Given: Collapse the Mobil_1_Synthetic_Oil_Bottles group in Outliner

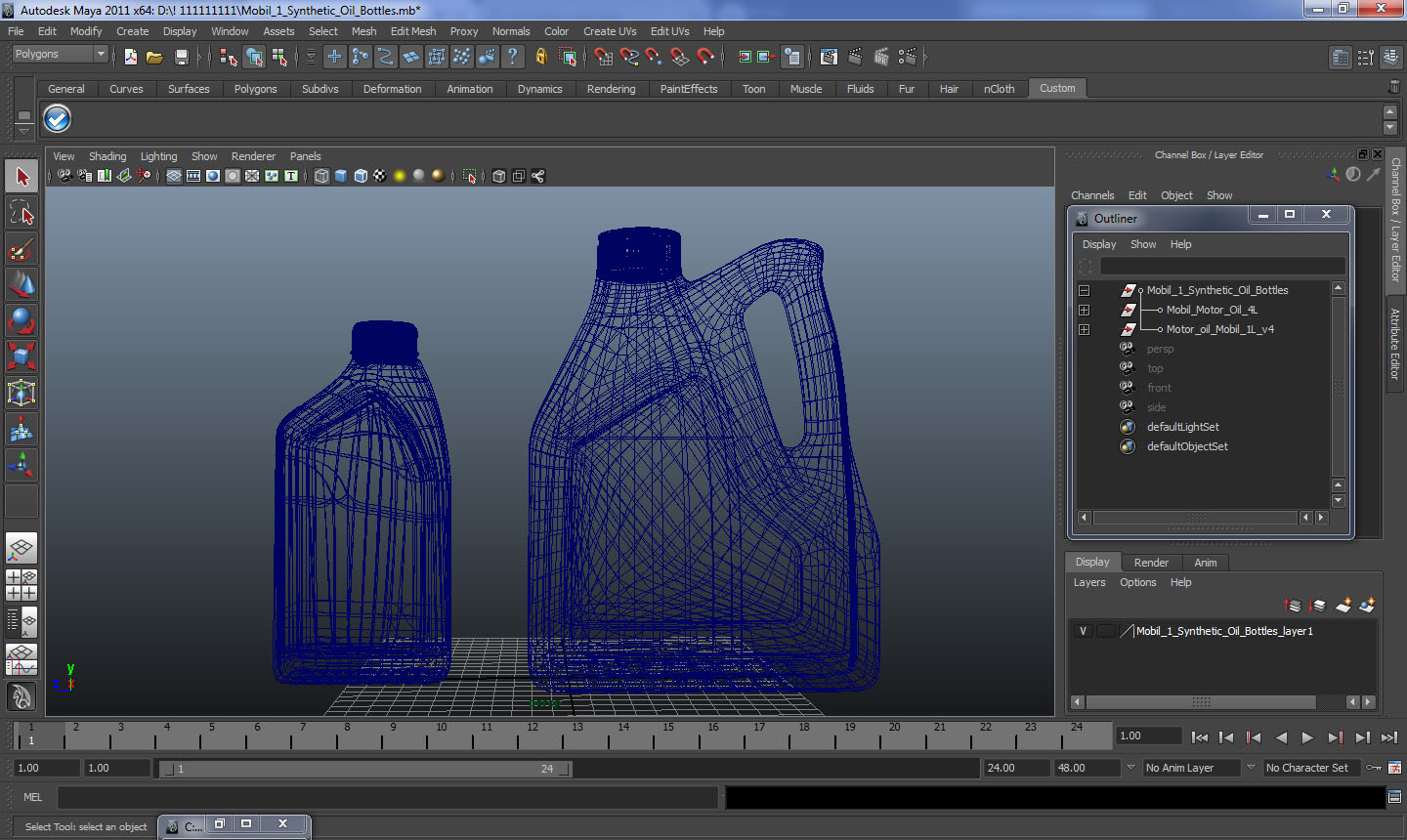Looking at the screenshot, I should click(1084, 290).
